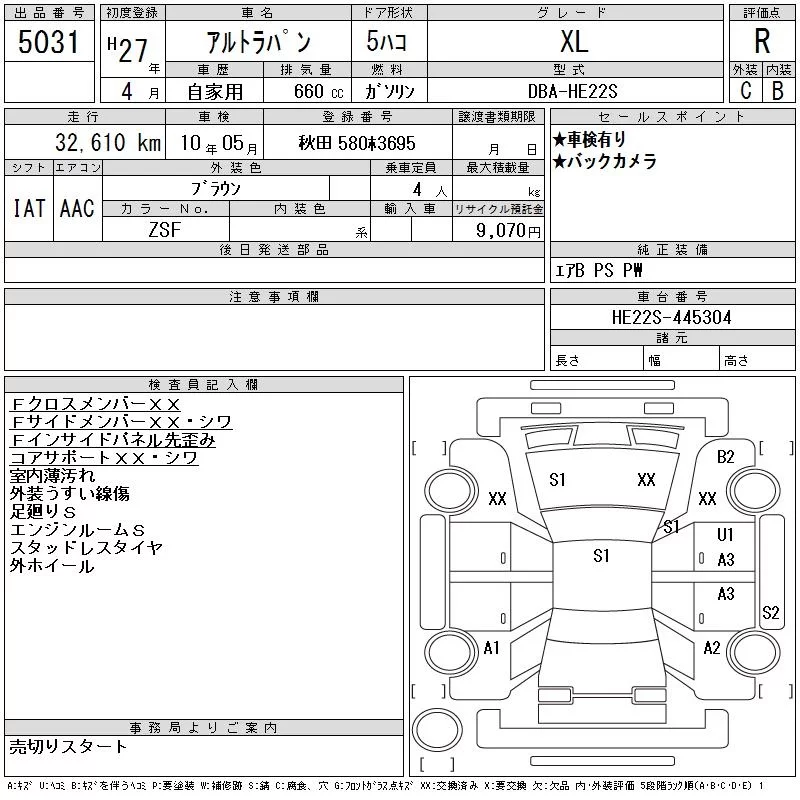Screen dimensions: 800x800
Task: Select the equipment text エアB PS PW
Action: coord(598,270)
